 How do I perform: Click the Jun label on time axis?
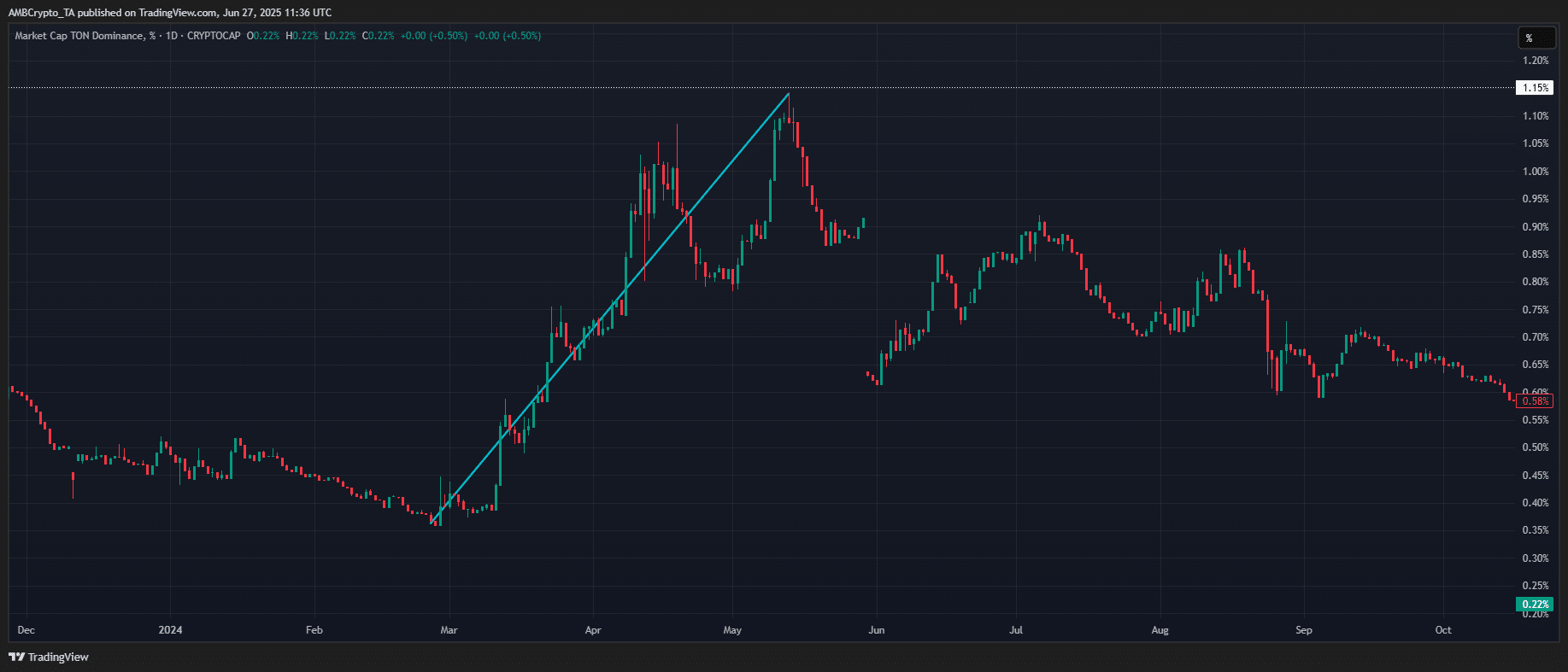(876, 630)
